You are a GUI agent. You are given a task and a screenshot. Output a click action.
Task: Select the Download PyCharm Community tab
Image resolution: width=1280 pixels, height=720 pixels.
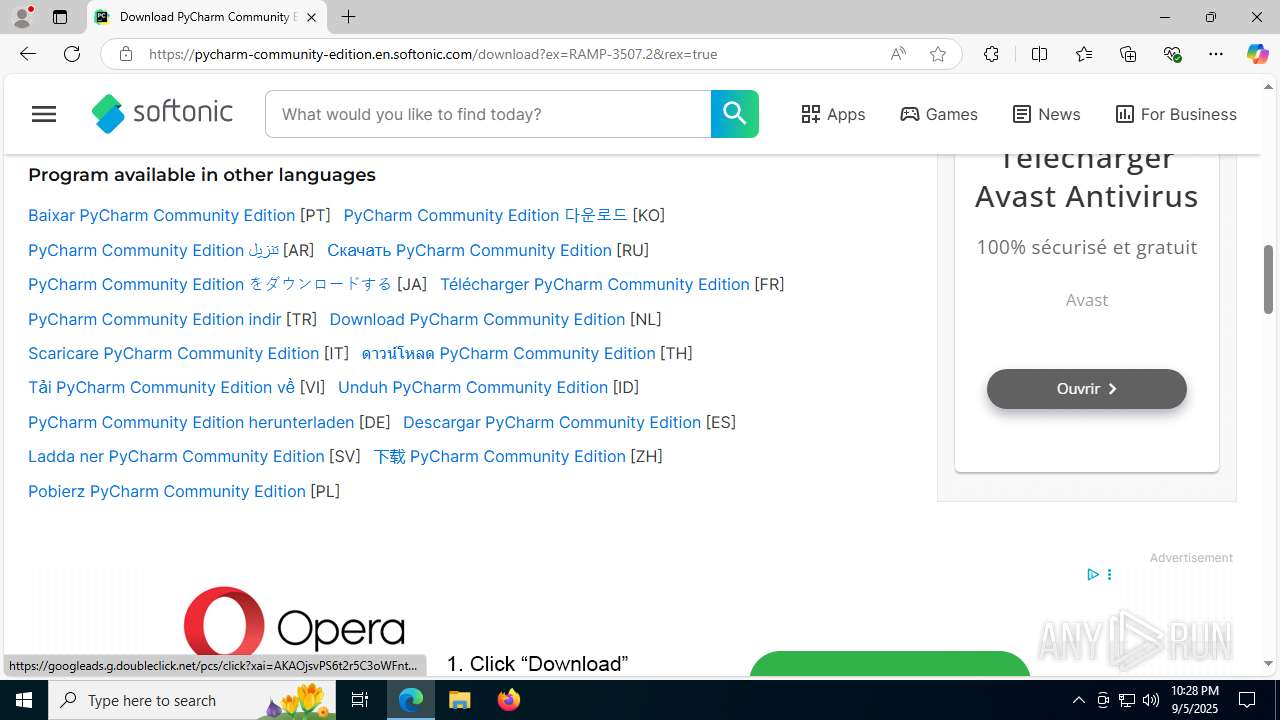point(207,17)
